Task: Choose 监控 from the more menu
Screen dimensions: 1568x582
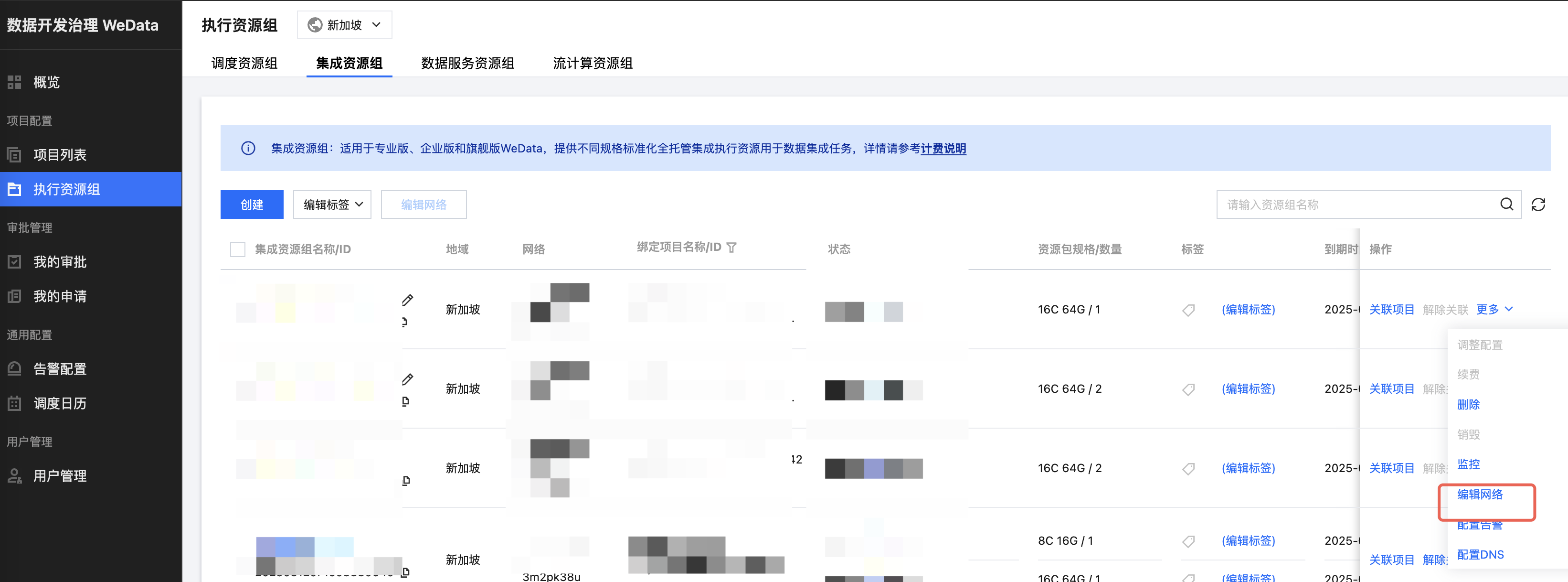Action: pos(1468,464)
